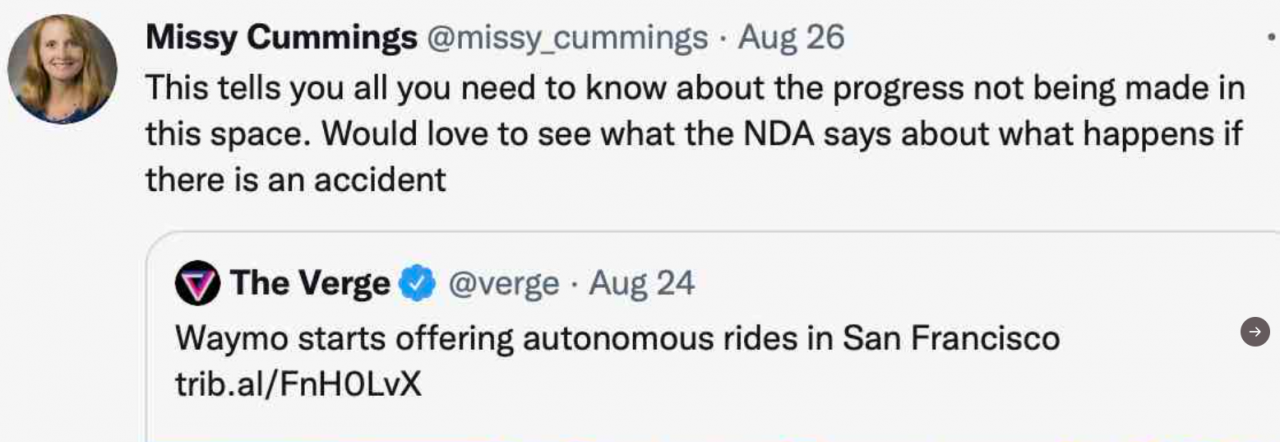
Task: Open the tweet's more options menu dot
Action: (1271, 38)
